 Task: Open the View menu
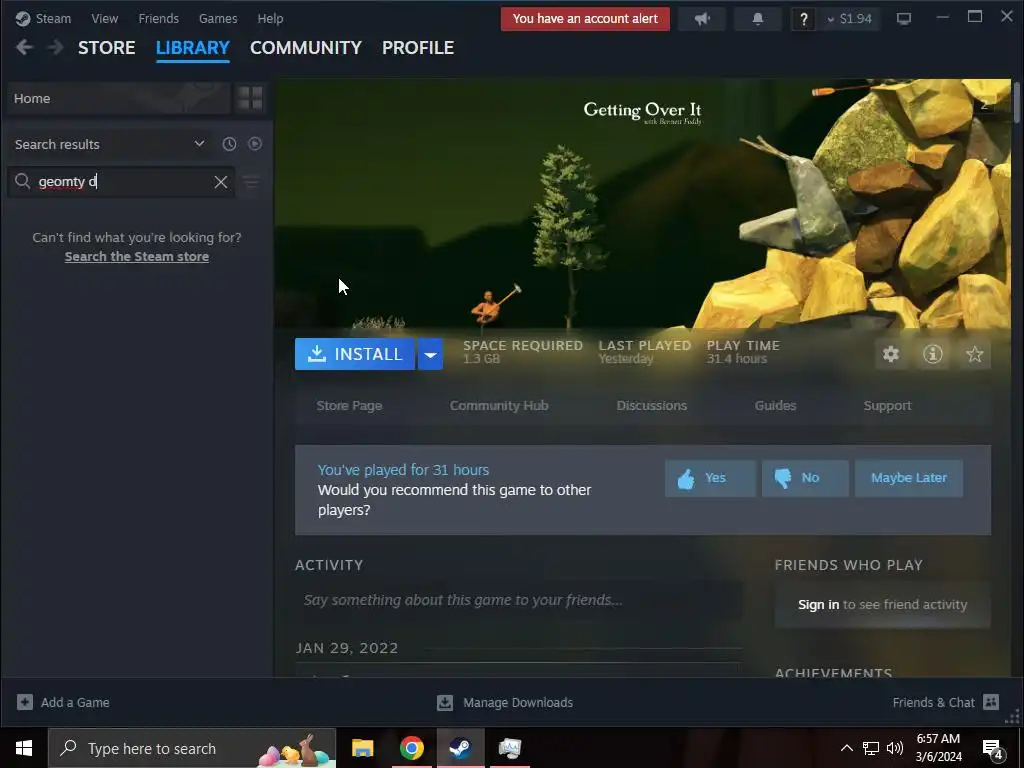(104, 18)
